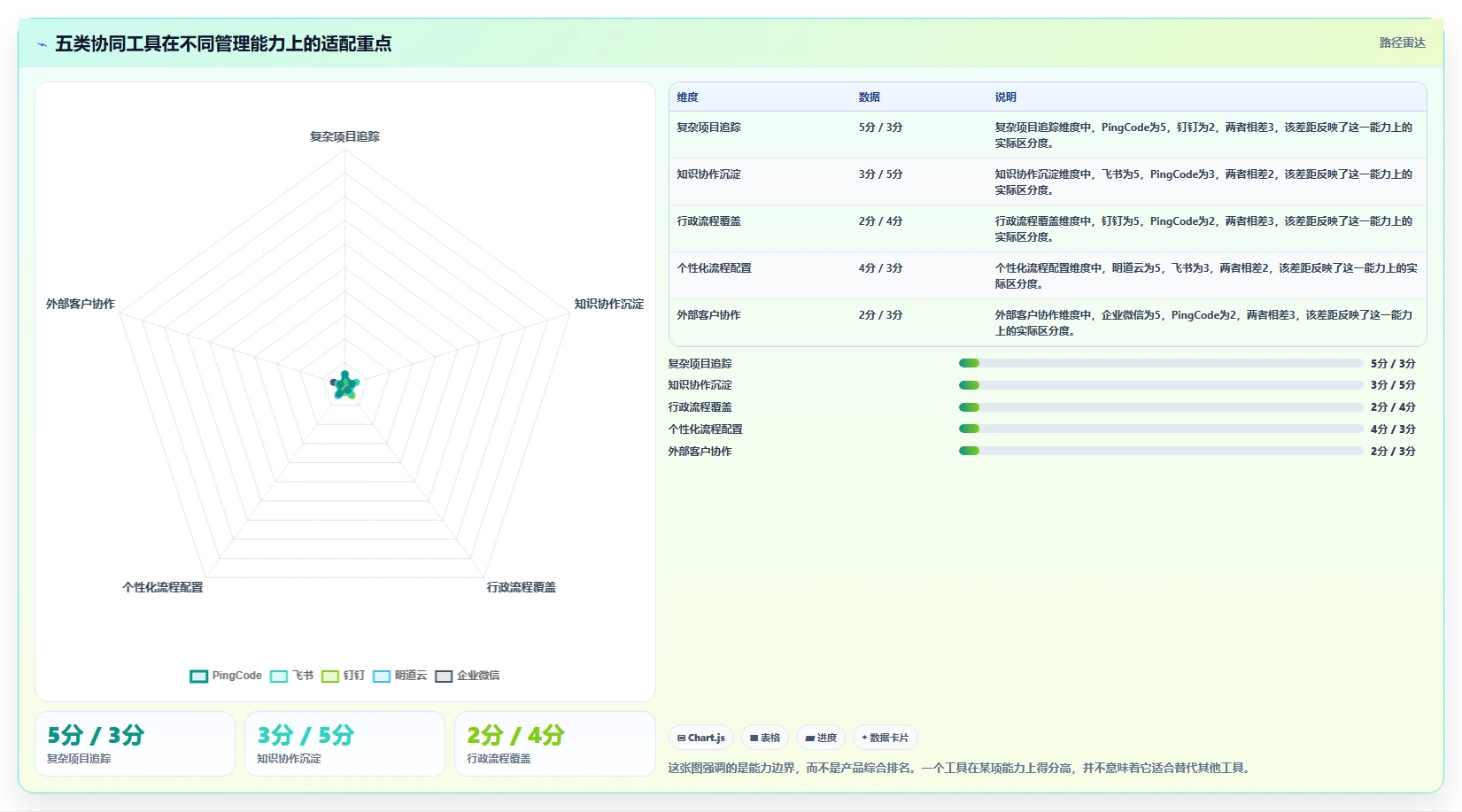
Task: Click the 外部客户协作 progress bar
Action: tap(1161, 451)
